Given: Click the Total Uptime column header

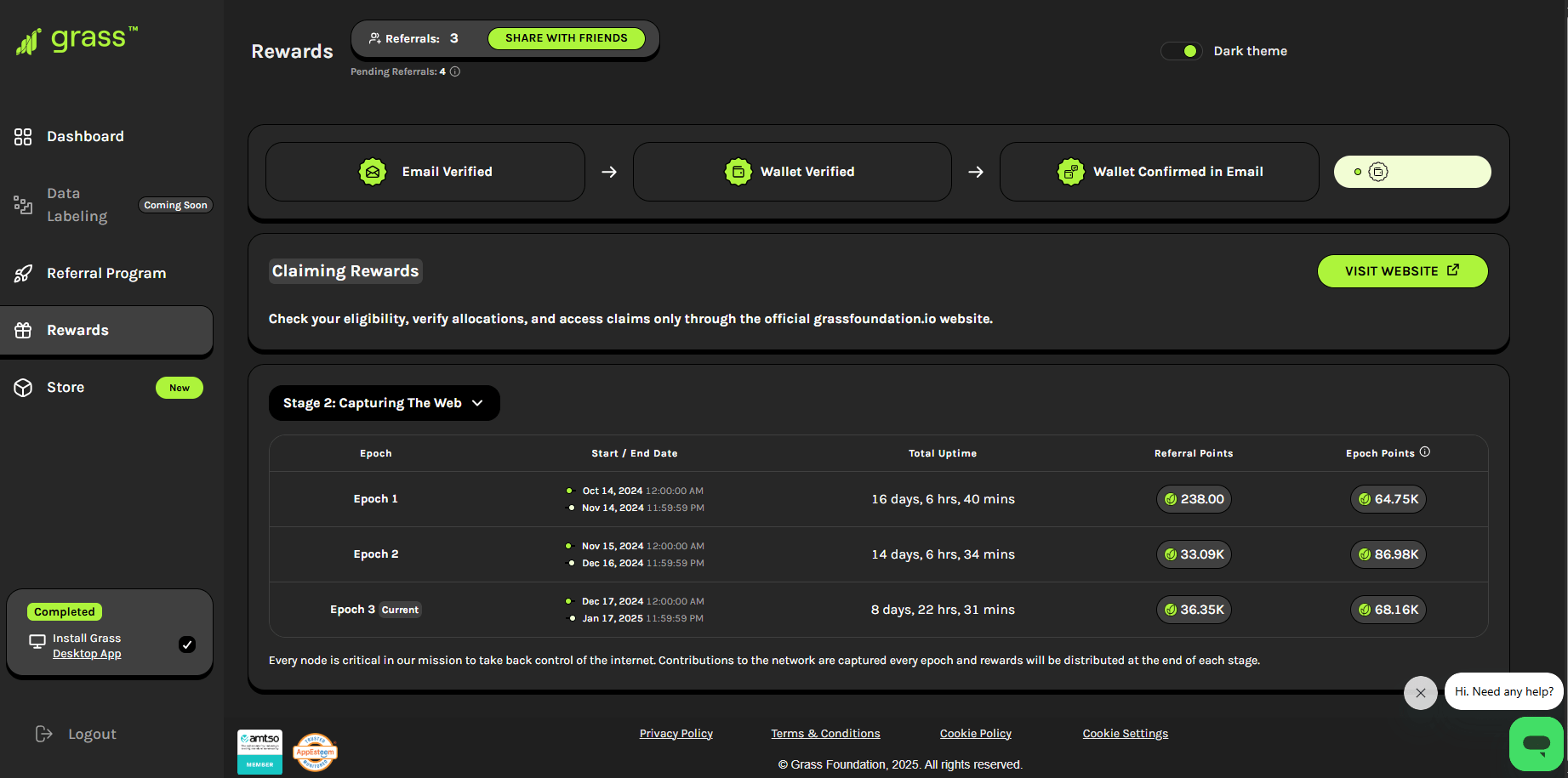Looking at the screenshot, I should 943,453.
